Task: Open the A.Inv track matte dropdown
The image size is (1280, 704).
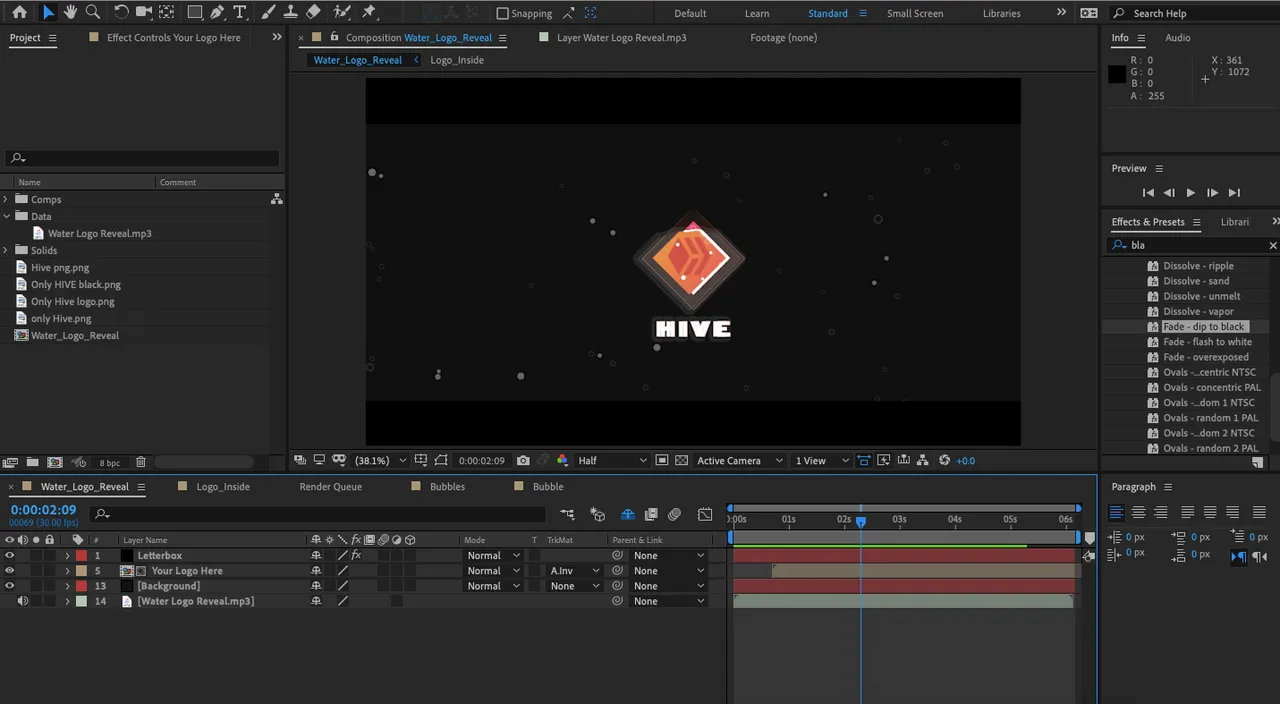Action: [574, 571]
